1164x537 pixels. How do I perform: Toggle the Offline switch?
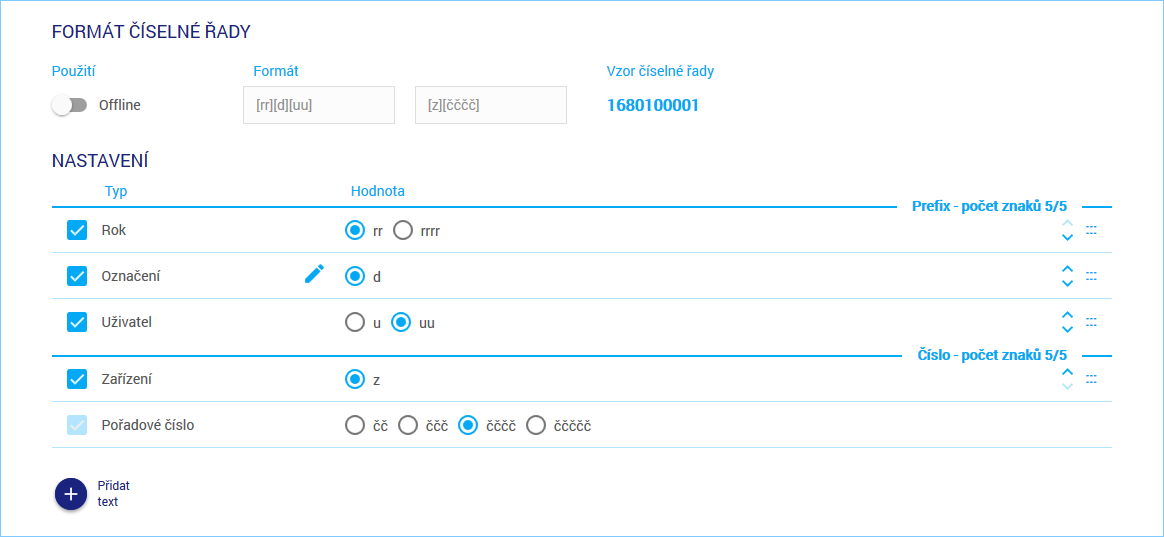tap(70, 105)
